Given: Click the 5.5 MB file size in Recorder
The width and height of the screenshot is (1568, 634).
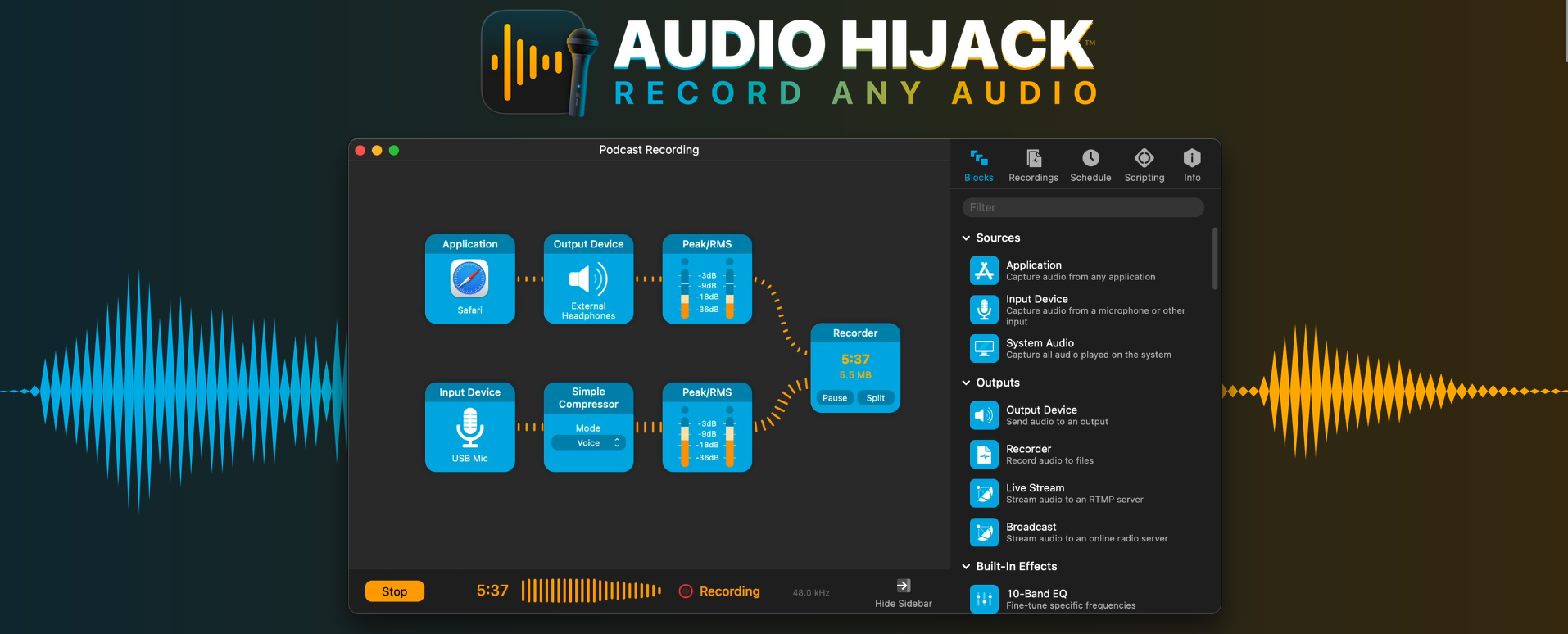Looking at the screenshot, I should coord(855,375).
